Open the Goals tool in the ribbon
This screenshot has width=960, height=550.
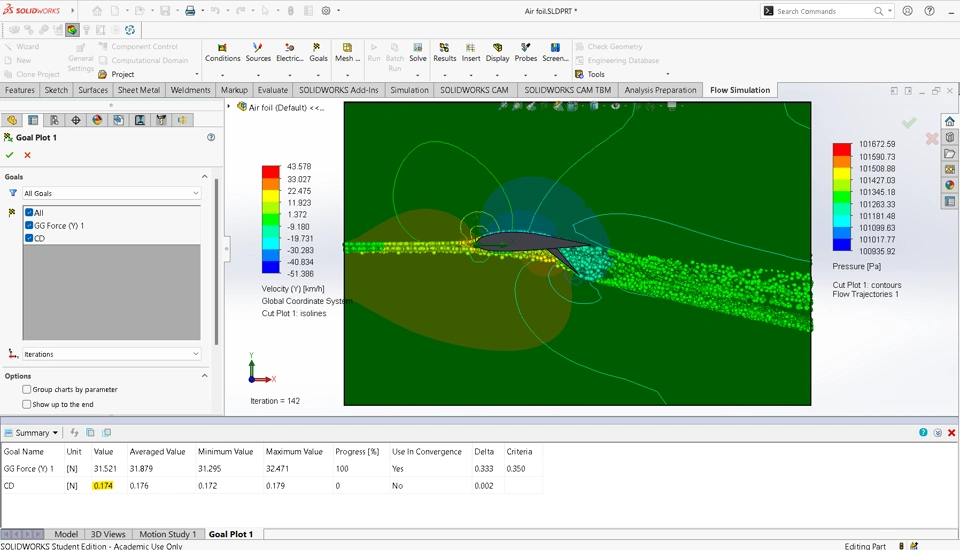318,52
